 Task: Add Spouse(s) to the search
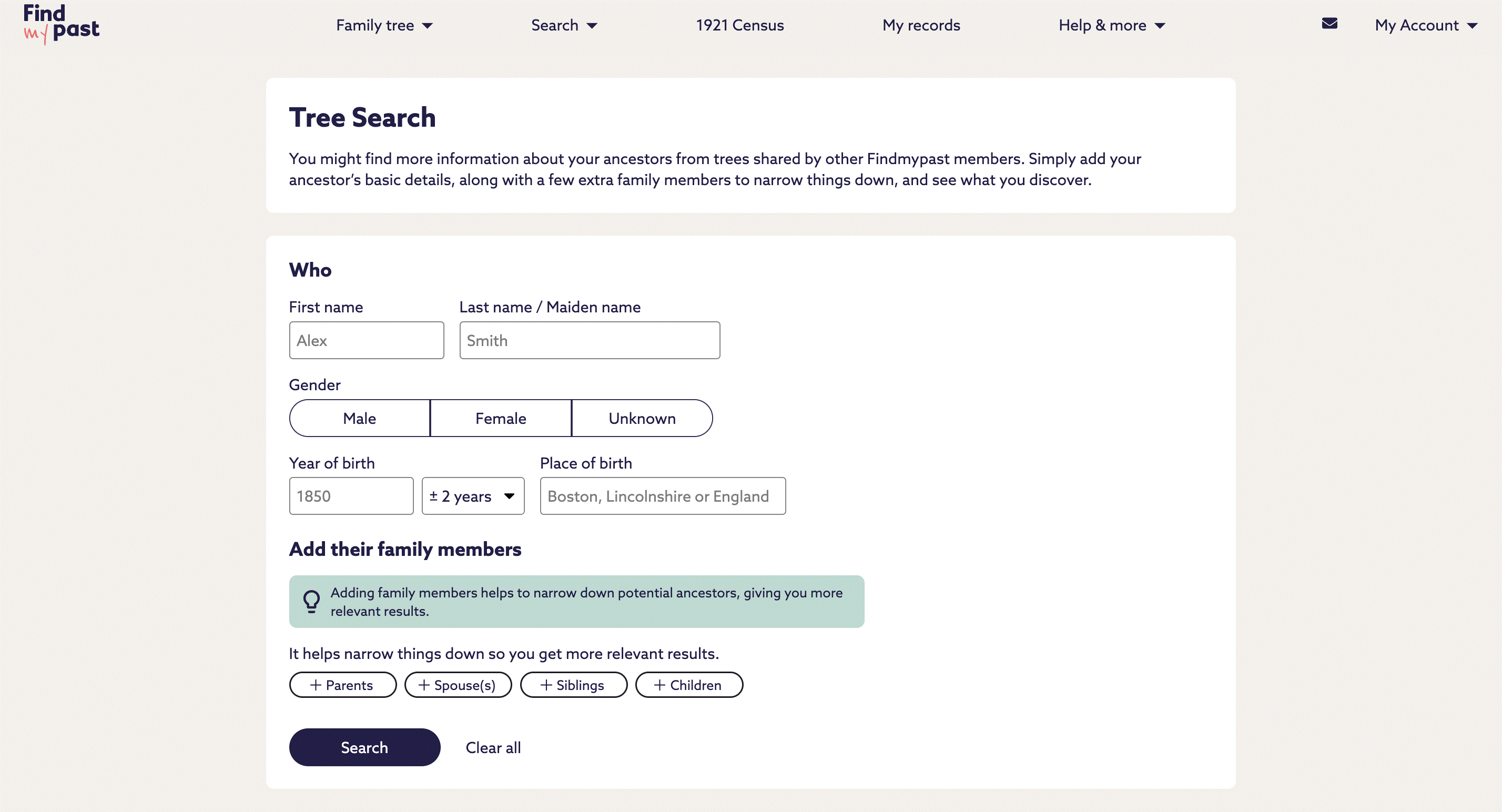pos(458,685)
